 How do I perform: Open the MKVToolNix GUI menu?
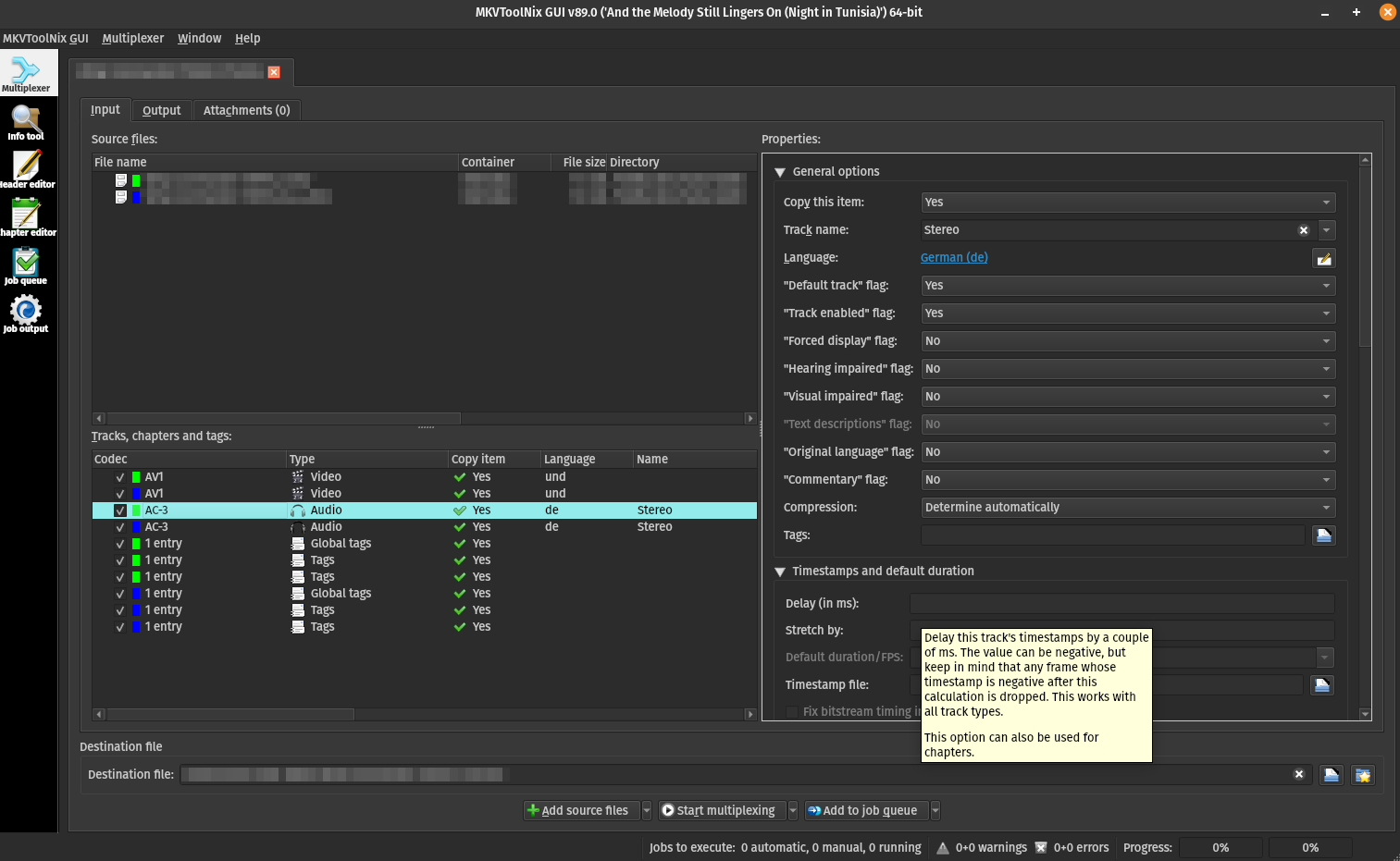coord(45,38)
